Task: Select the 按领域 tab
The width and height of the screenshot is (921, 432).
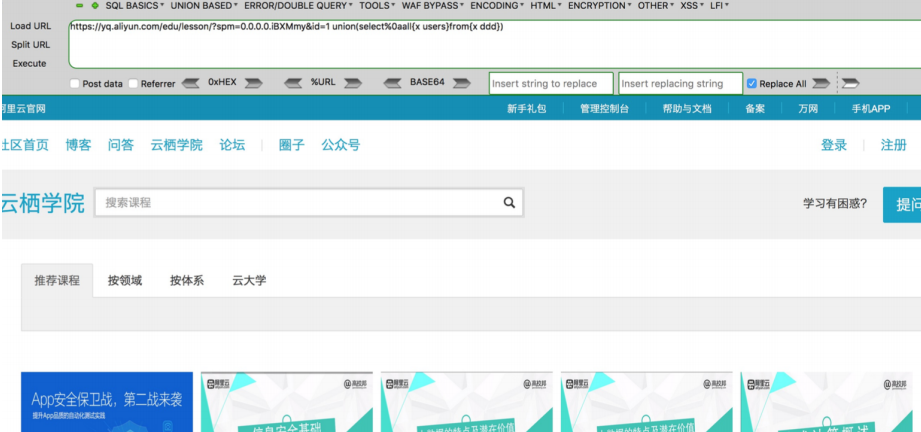Action: coord(125,280)
